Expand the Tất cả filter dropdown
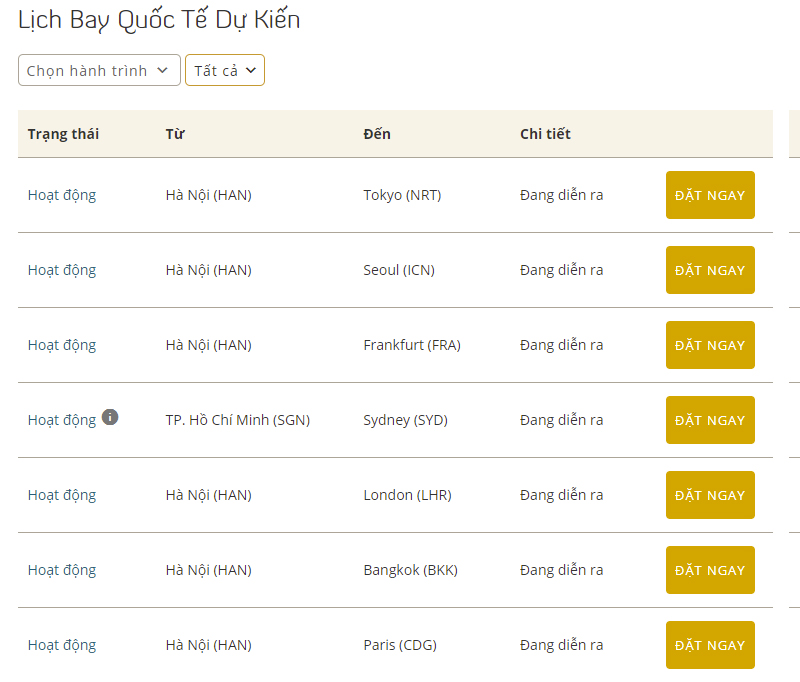800x682 pixels. point(225,70)
